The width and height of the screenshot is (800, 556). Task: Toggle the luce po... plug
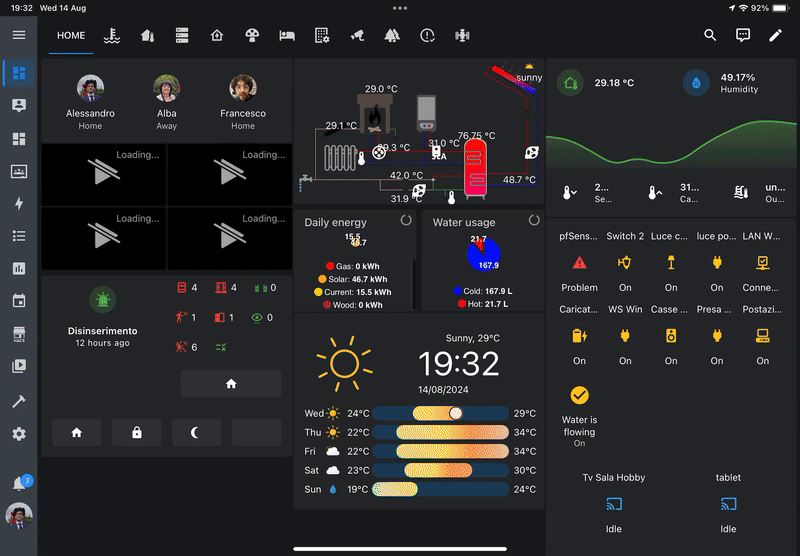(x=717, y=263)
